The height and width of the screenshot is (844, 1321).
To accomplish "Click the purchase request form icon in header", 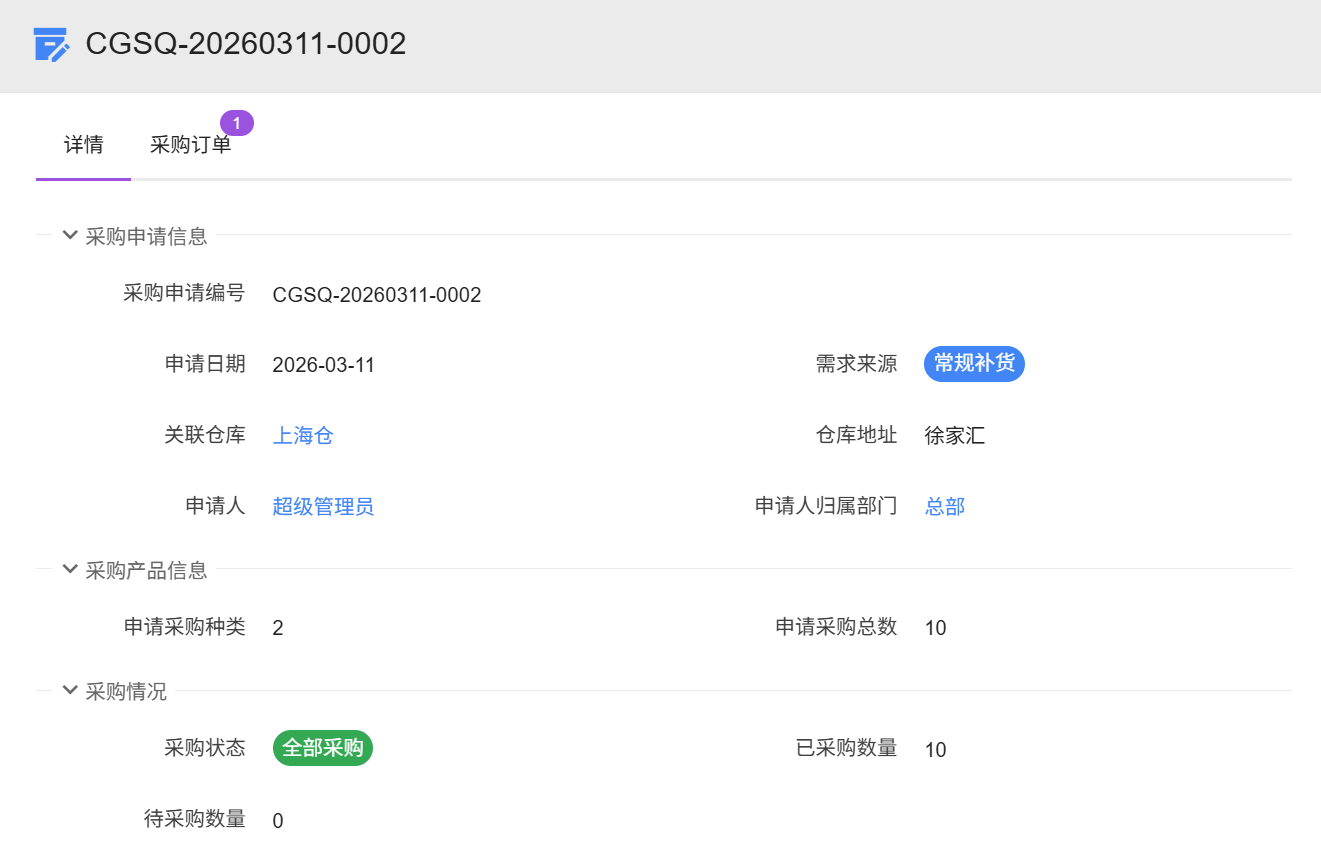I will [x=51, y=45].
